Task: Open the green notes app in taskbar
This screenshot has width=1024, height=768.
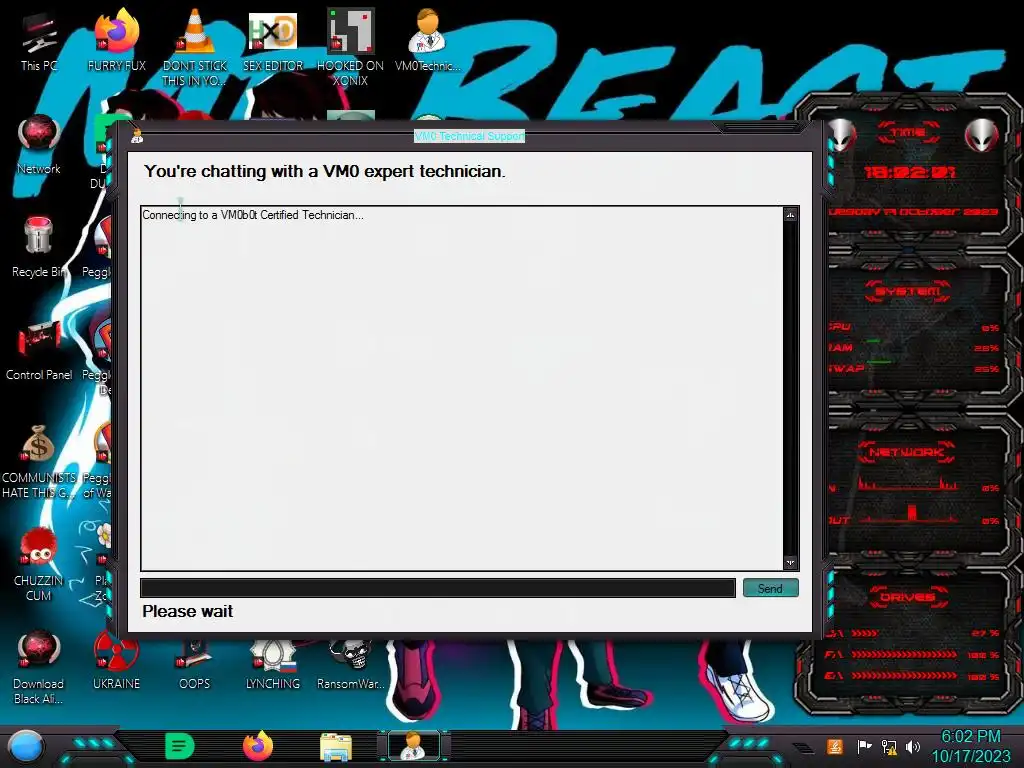Action: coord(180,746)
